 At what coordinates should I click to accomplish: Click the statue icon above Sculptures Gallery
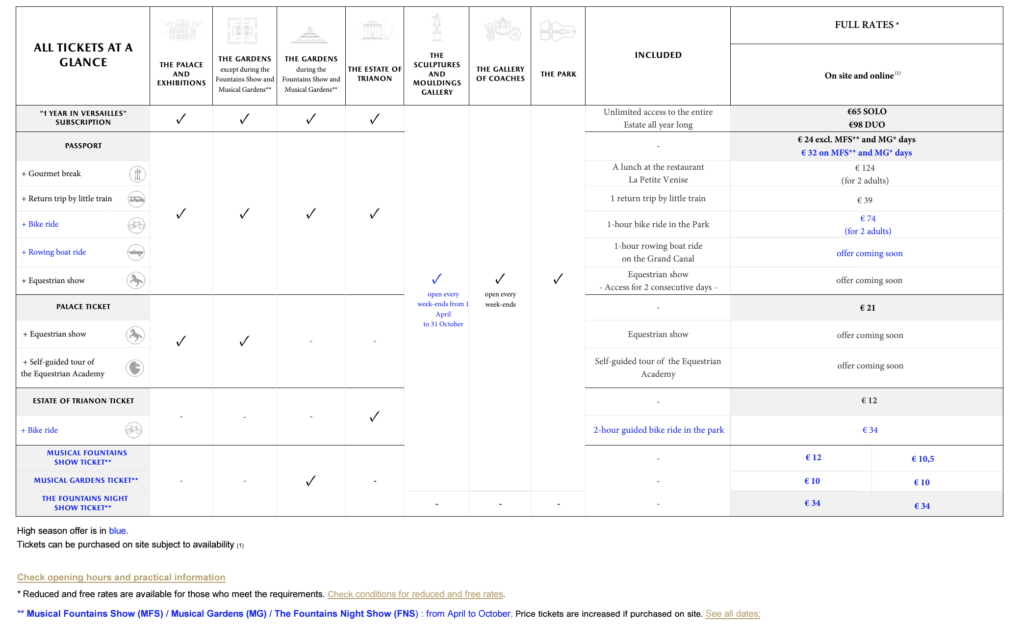[x=437, y=28]
